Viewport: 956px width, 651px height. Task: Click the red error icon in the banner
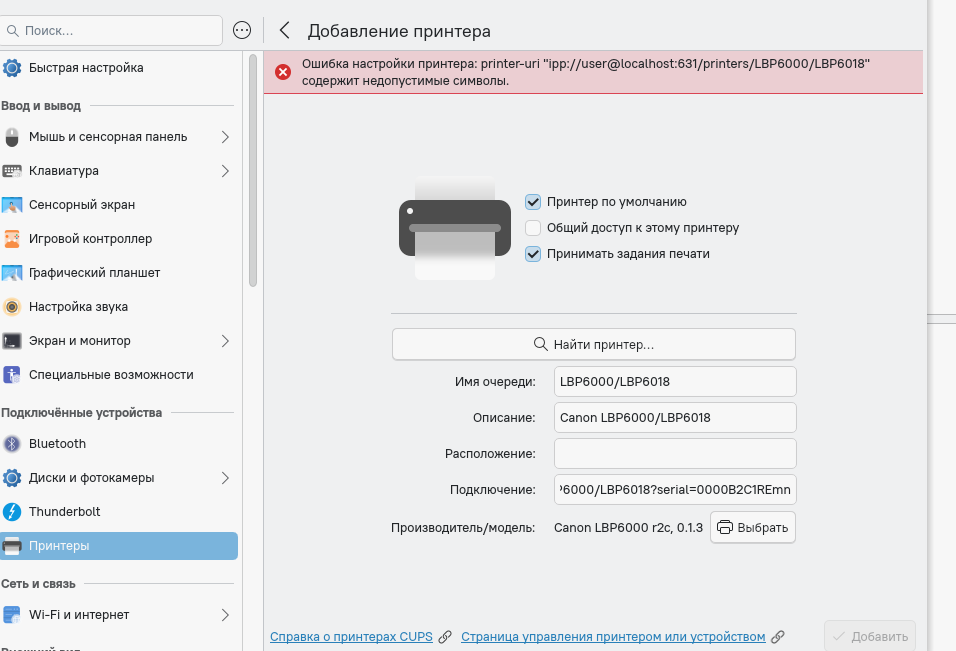283,72
